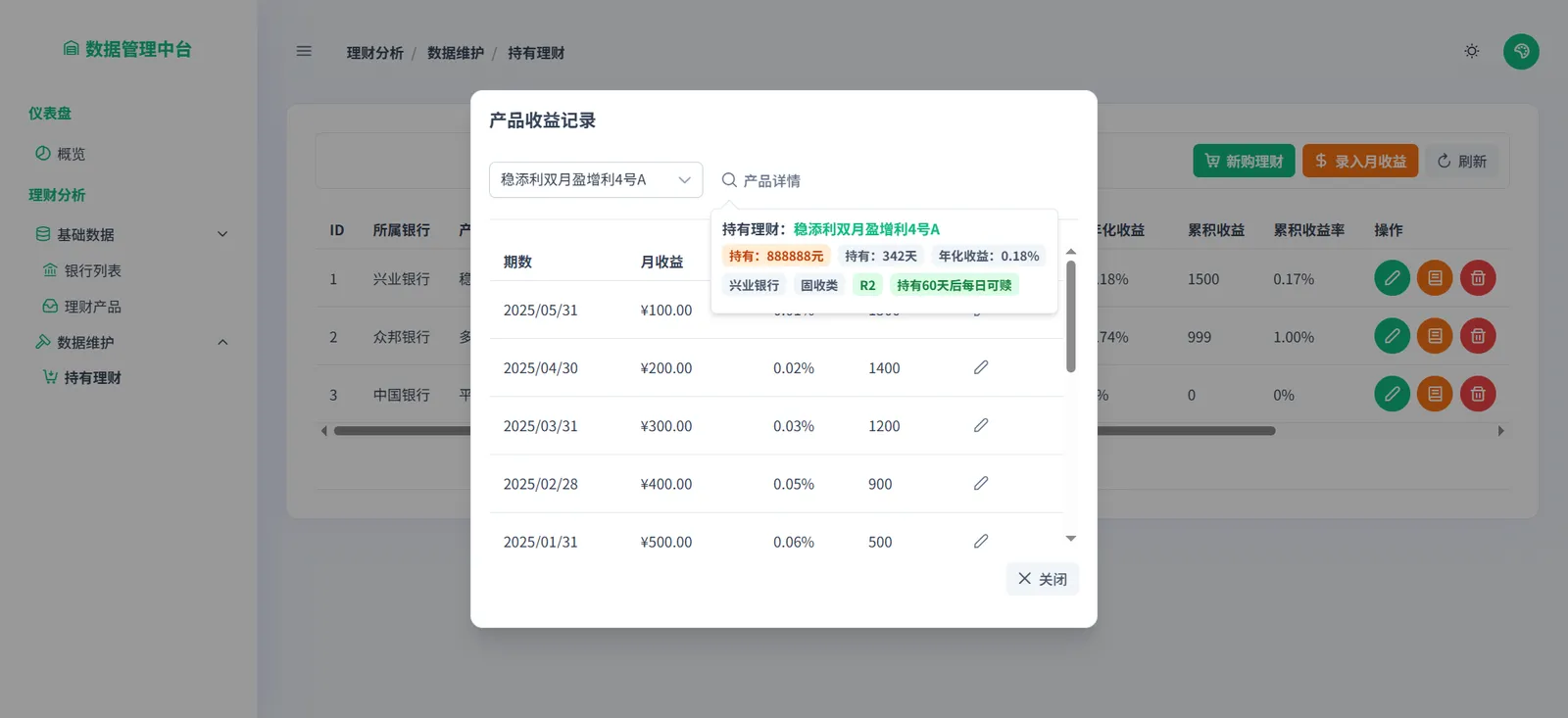Click the 持有: 888888元 tag
The image size is (1568, 718).
[x=776, y=256]
